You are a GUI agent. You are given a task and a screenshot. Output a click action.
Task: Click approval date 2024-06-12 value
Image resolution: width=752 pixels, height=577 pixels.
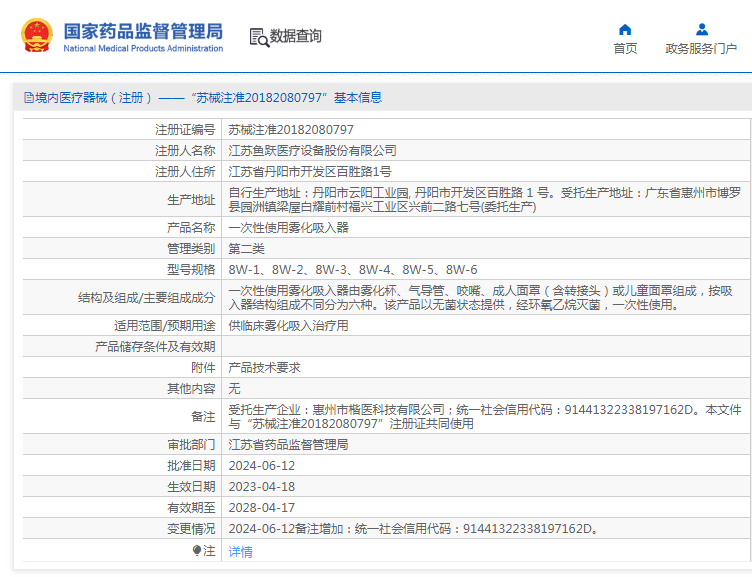(x=261, y=466)
